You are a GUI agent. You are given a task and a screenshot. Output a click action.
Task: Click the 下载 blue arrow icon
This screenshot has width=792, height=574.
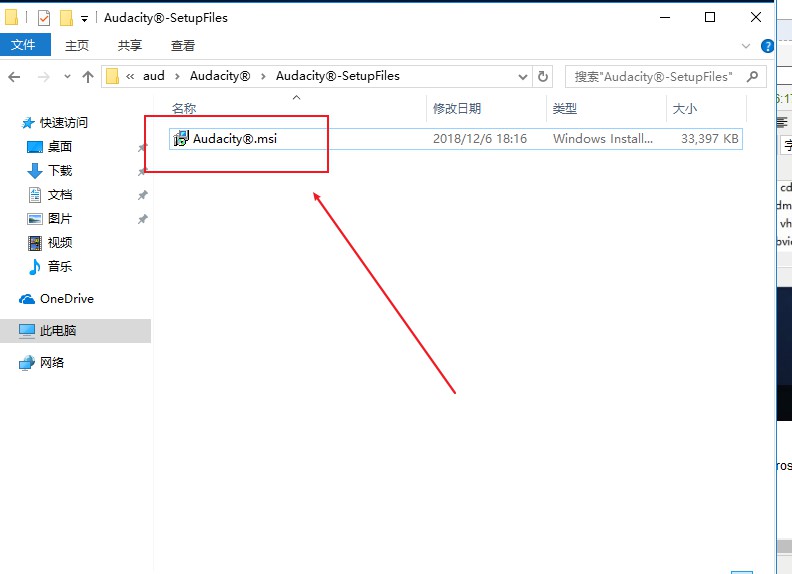point(34,171)
